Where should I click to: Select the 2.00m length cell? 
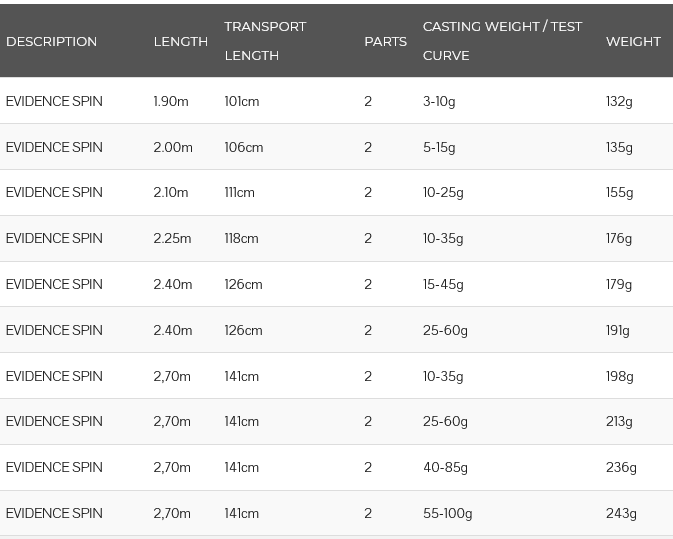tap(173, 147)
